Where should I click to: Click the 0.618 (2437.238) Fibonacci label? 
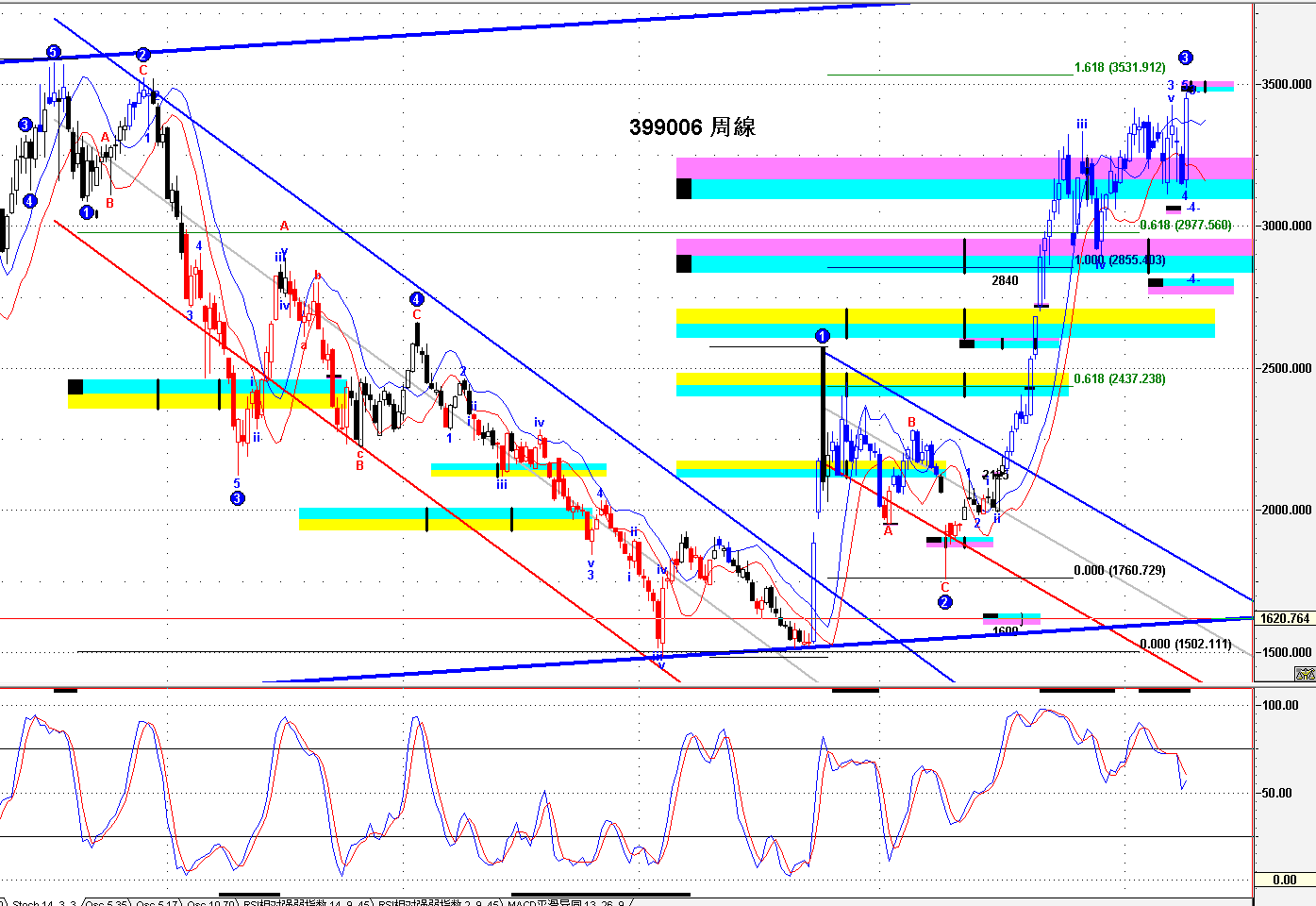pos(1120,378)
